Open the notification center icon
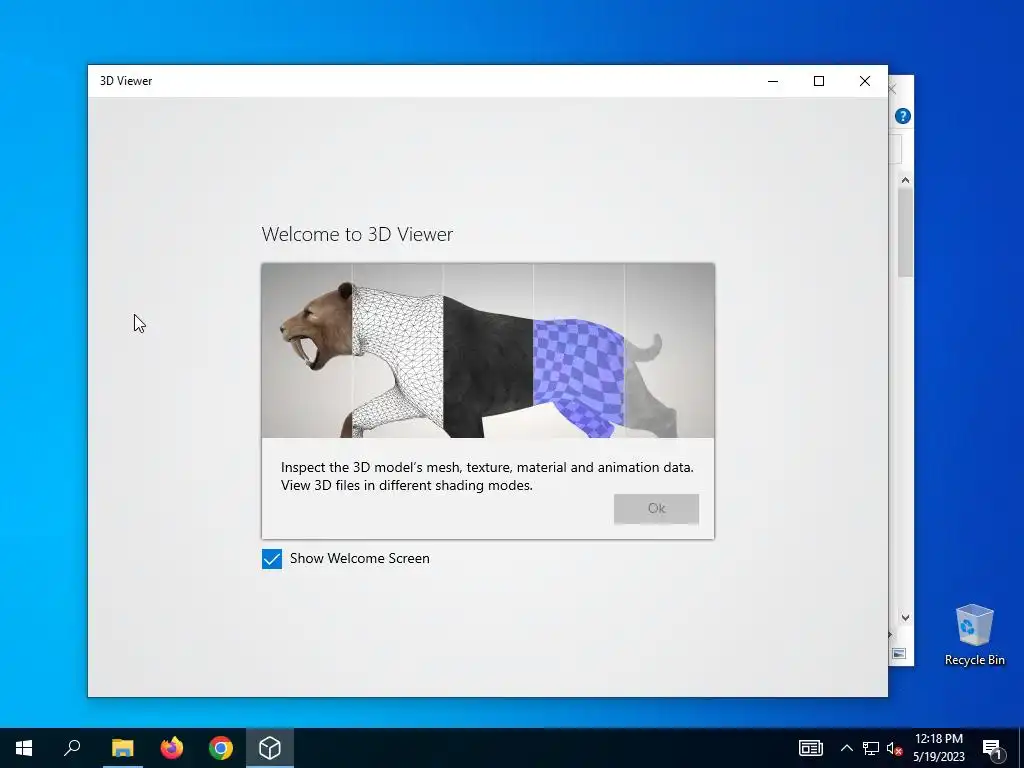 pos(992,748)
